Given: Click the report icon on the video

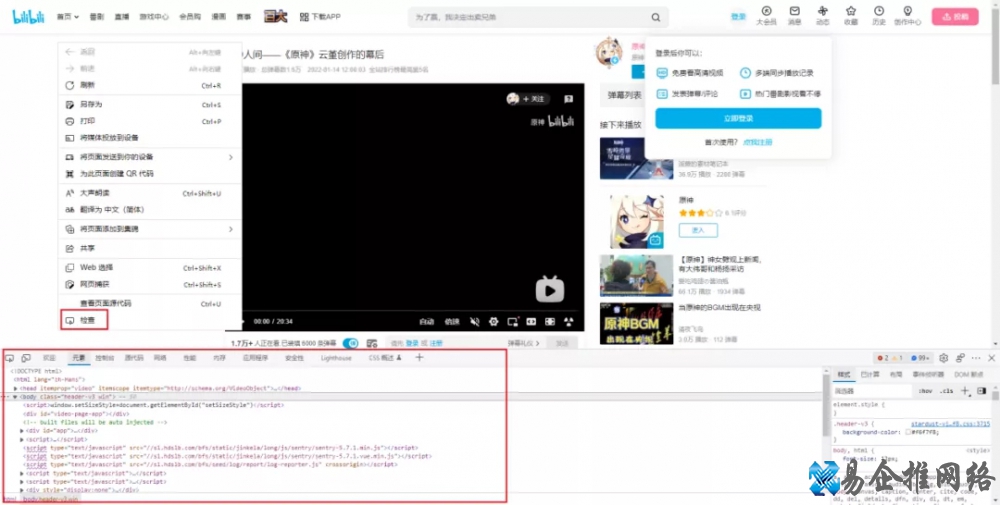Looking at the screenshot, I should coord(568,99).
